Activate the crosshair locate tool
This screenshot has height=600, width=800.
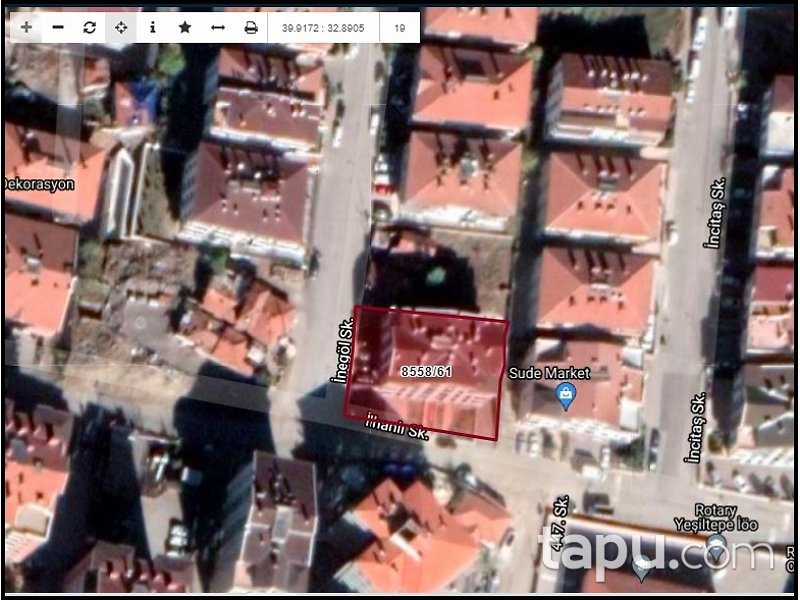tap(121, 28)
